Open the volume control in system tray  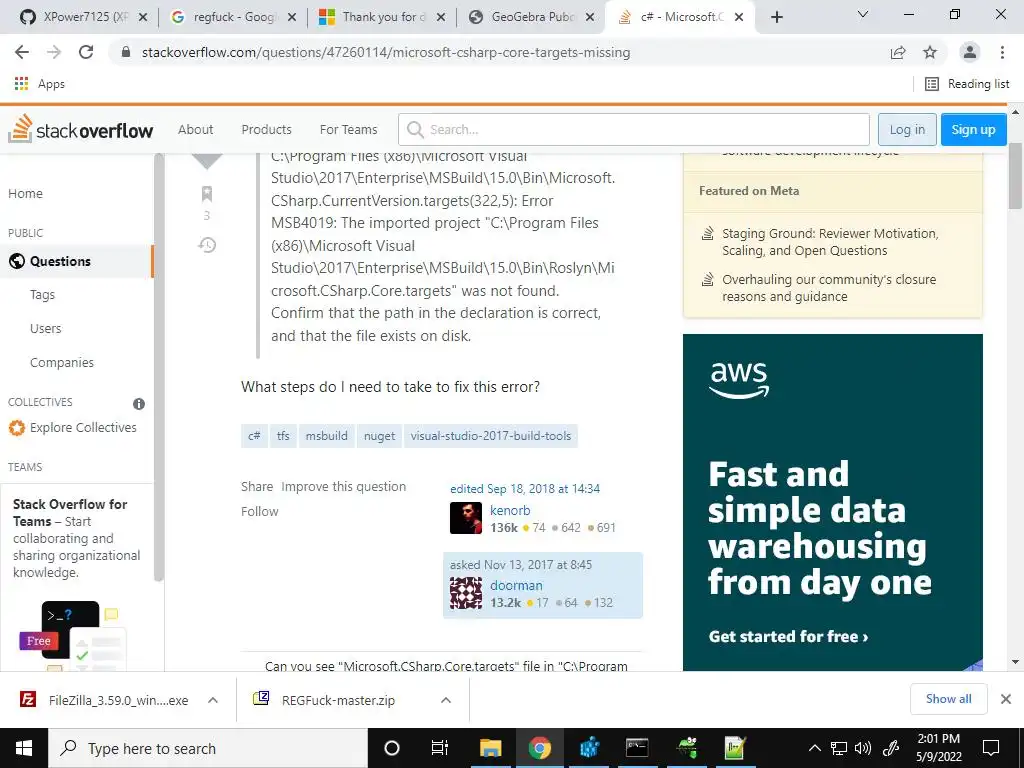pos(863,748)
